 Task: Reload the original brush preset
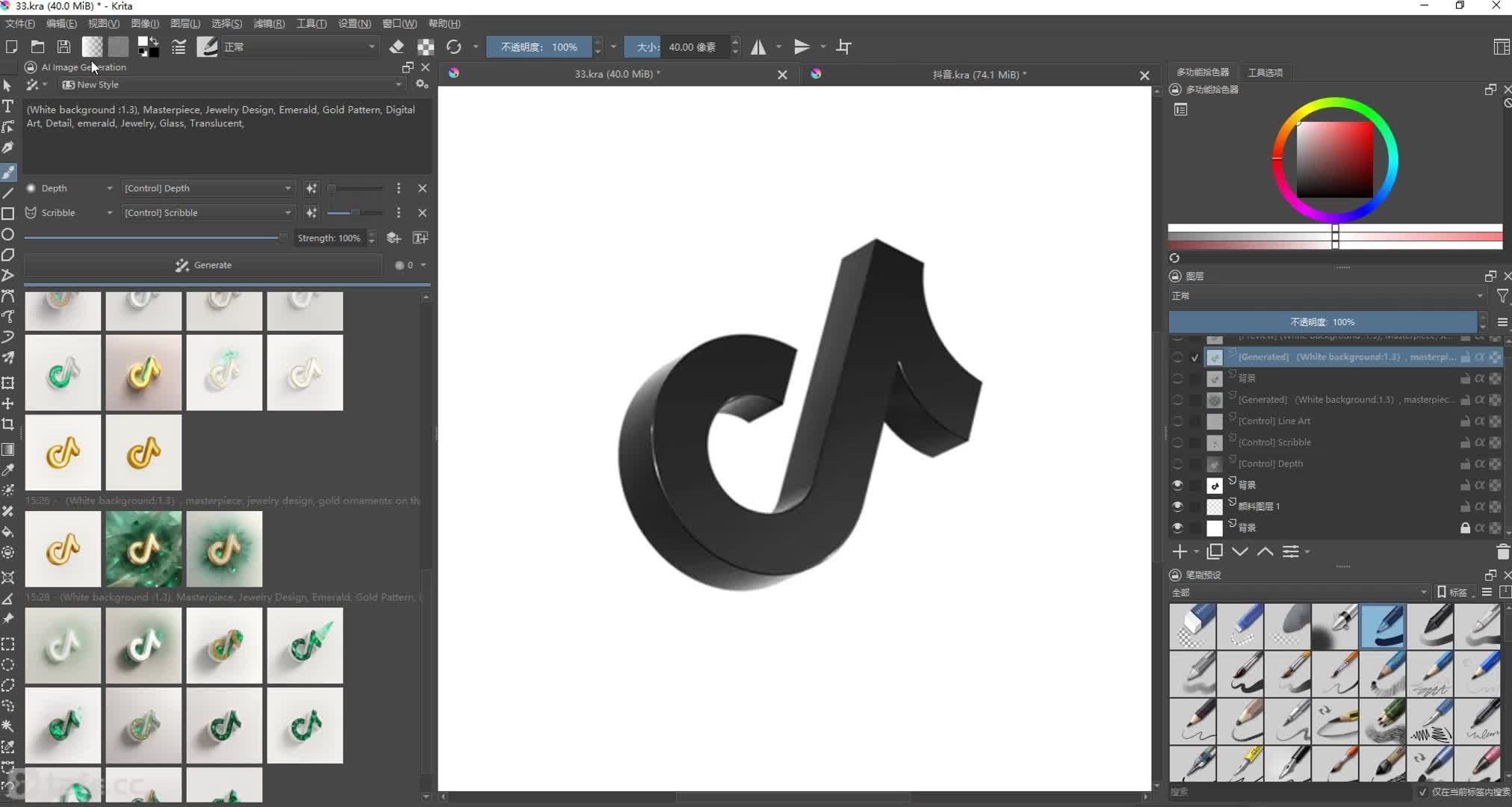click(x=453, y=47)
